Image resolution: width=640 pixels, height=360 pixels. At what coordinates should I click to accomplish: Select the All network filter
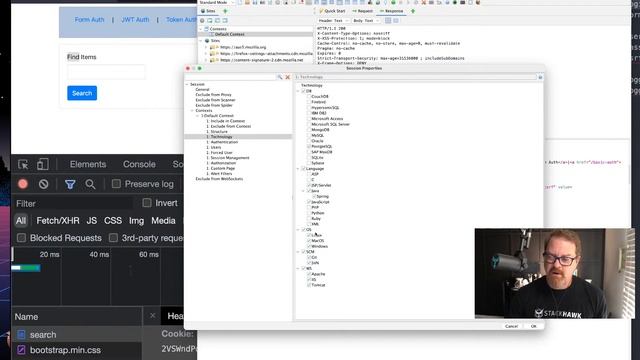[21, 220]
